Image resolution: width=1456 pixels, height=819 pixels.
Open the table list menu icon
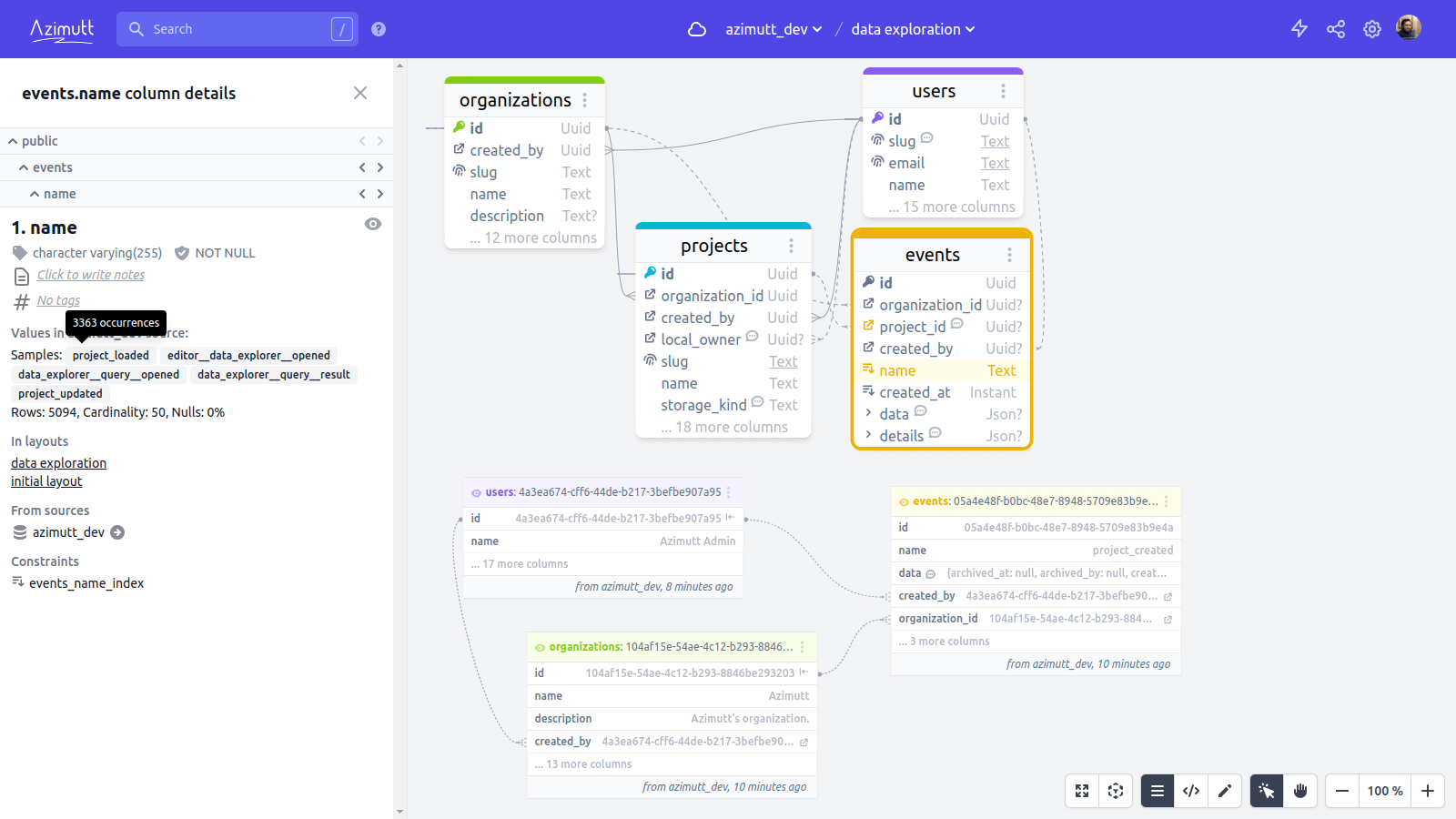pos(1158,791)
